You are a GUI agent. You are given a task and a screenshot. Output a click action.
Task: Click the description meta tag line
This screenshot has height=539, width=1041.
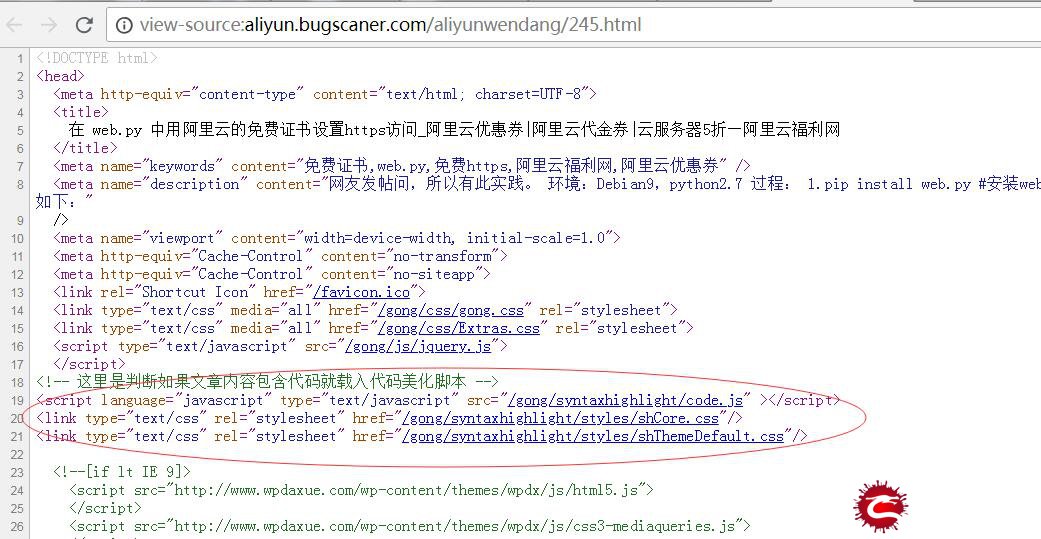[x=547, y=184]
